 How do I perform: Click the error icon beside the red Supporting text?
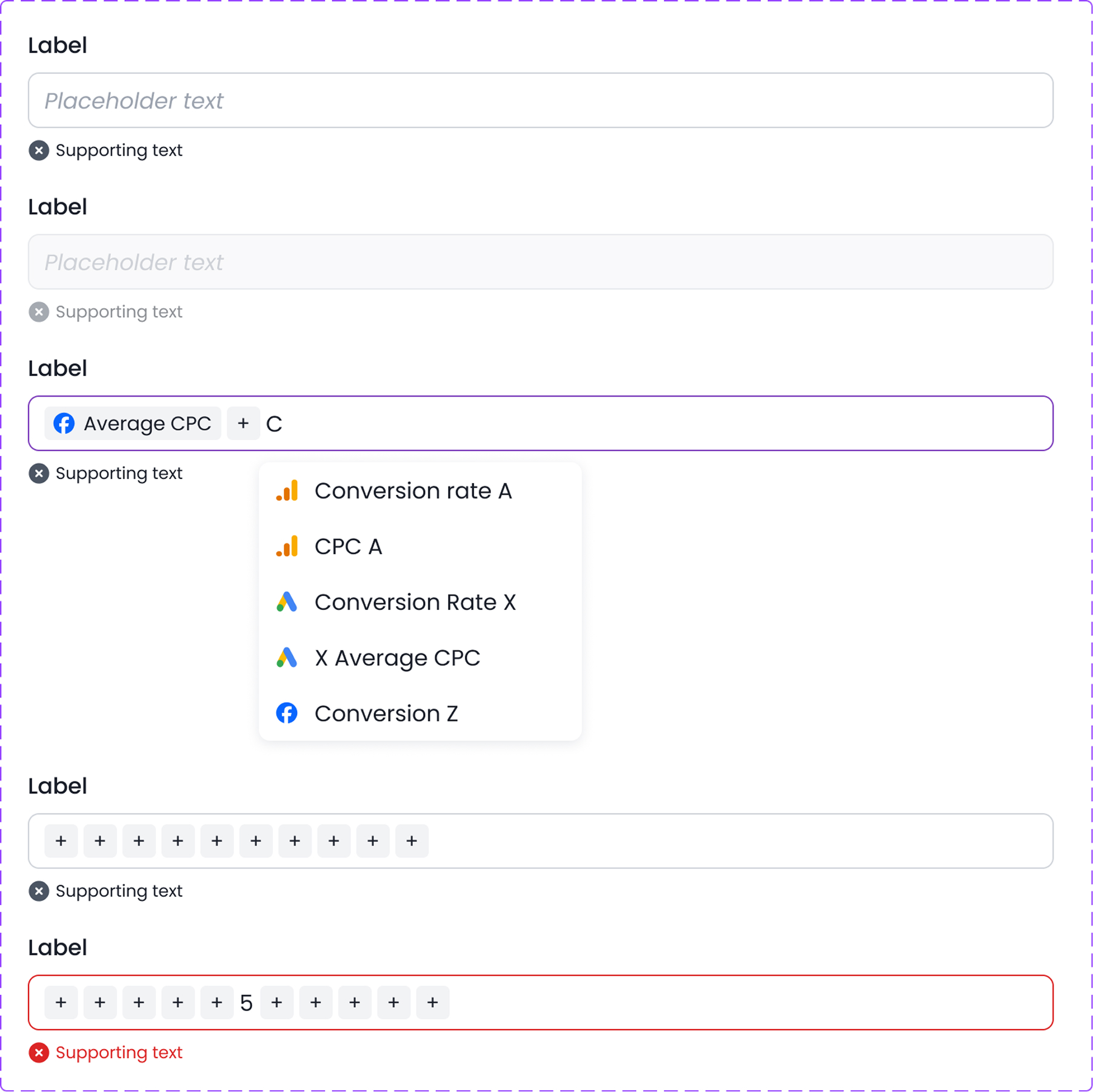[x=39, y=1053]
